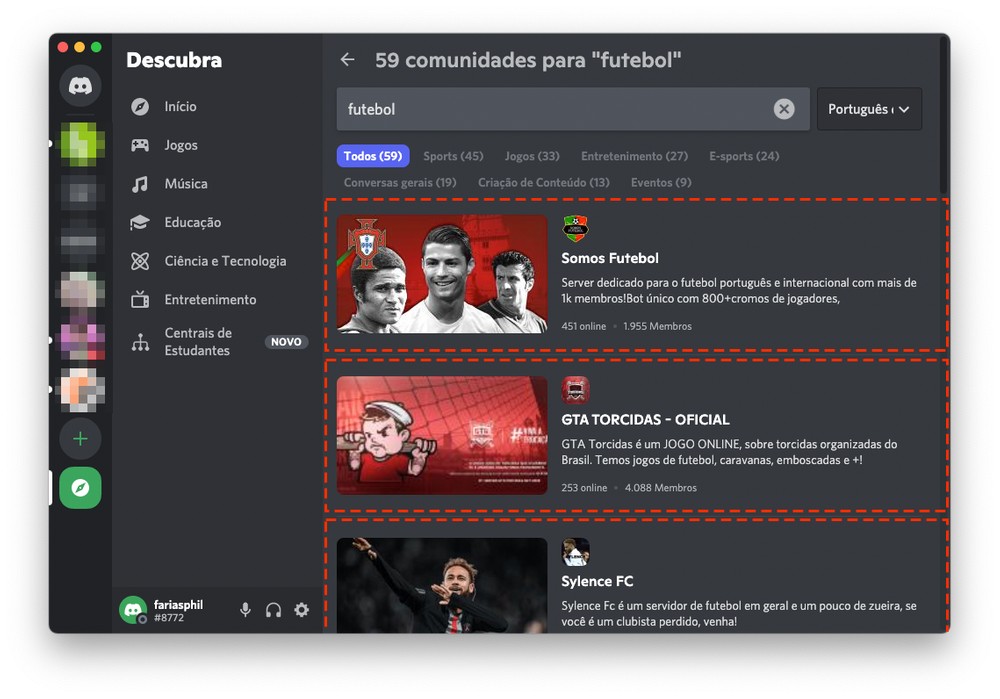The image size is (1000, 699).
Task: Select the Eventos (9) filter tab
Action: coord(661,182)
